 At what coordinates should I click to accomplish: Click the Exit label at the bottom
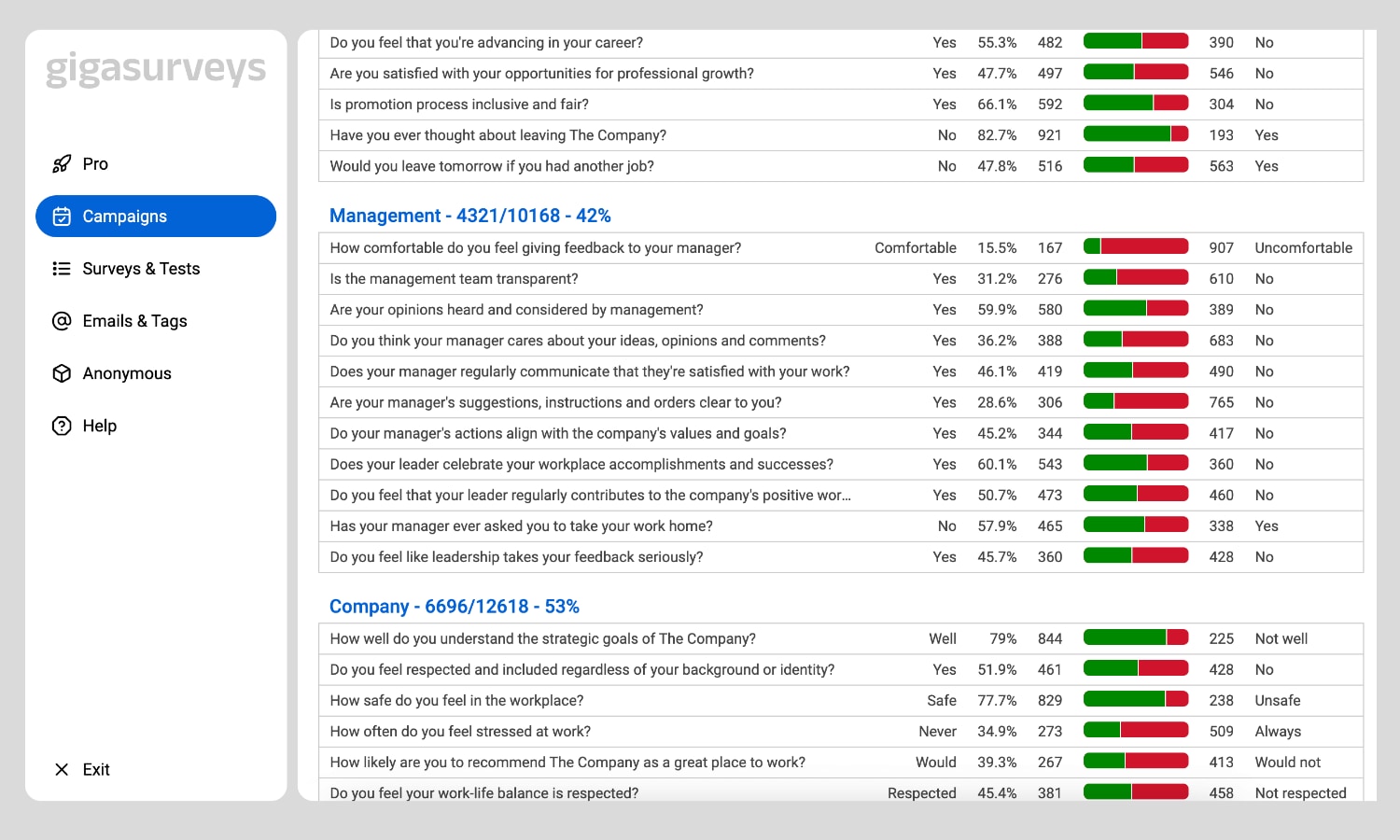(x=96, y=769)
